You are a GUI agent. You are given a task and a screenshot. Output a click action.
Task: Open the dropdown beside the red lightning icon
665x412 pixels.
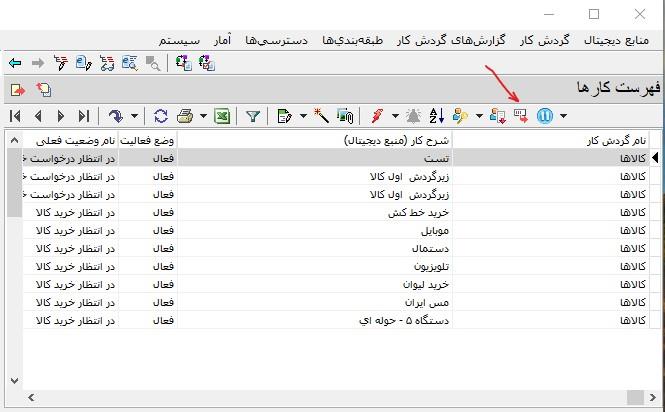coord(395,116)
